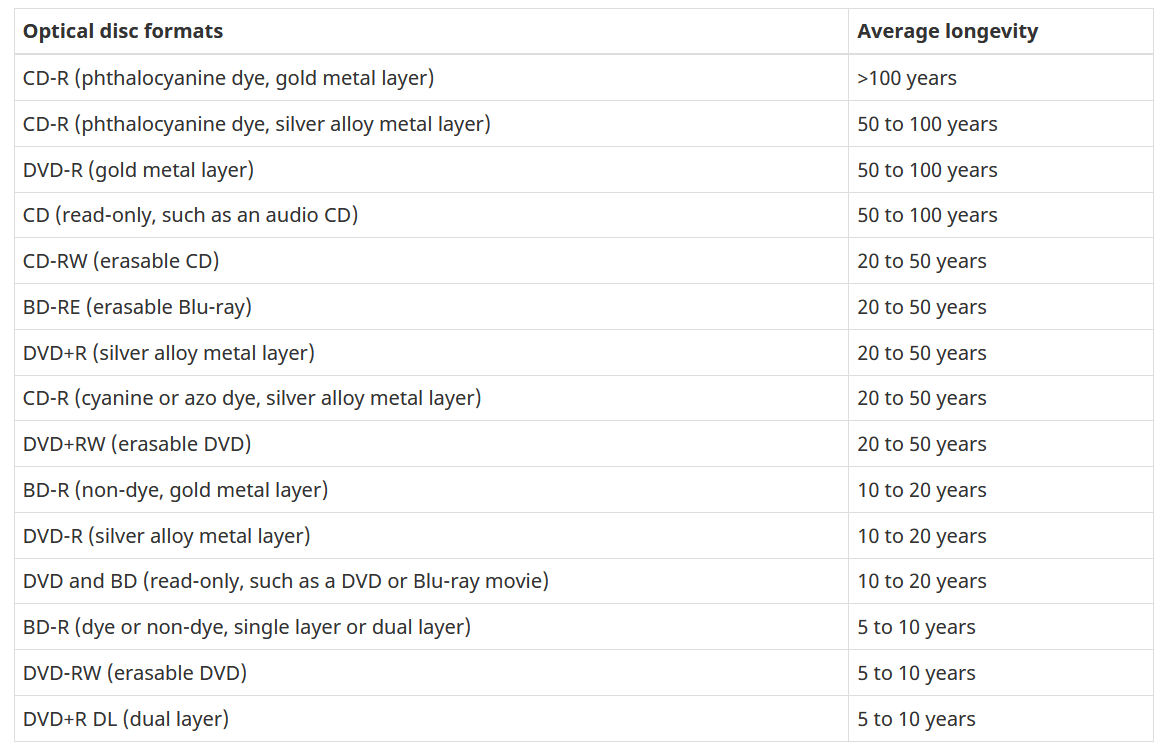Select CD-R cyanine or azo dye row
This screenshot has height=751, width=1163.
(252, 398)
